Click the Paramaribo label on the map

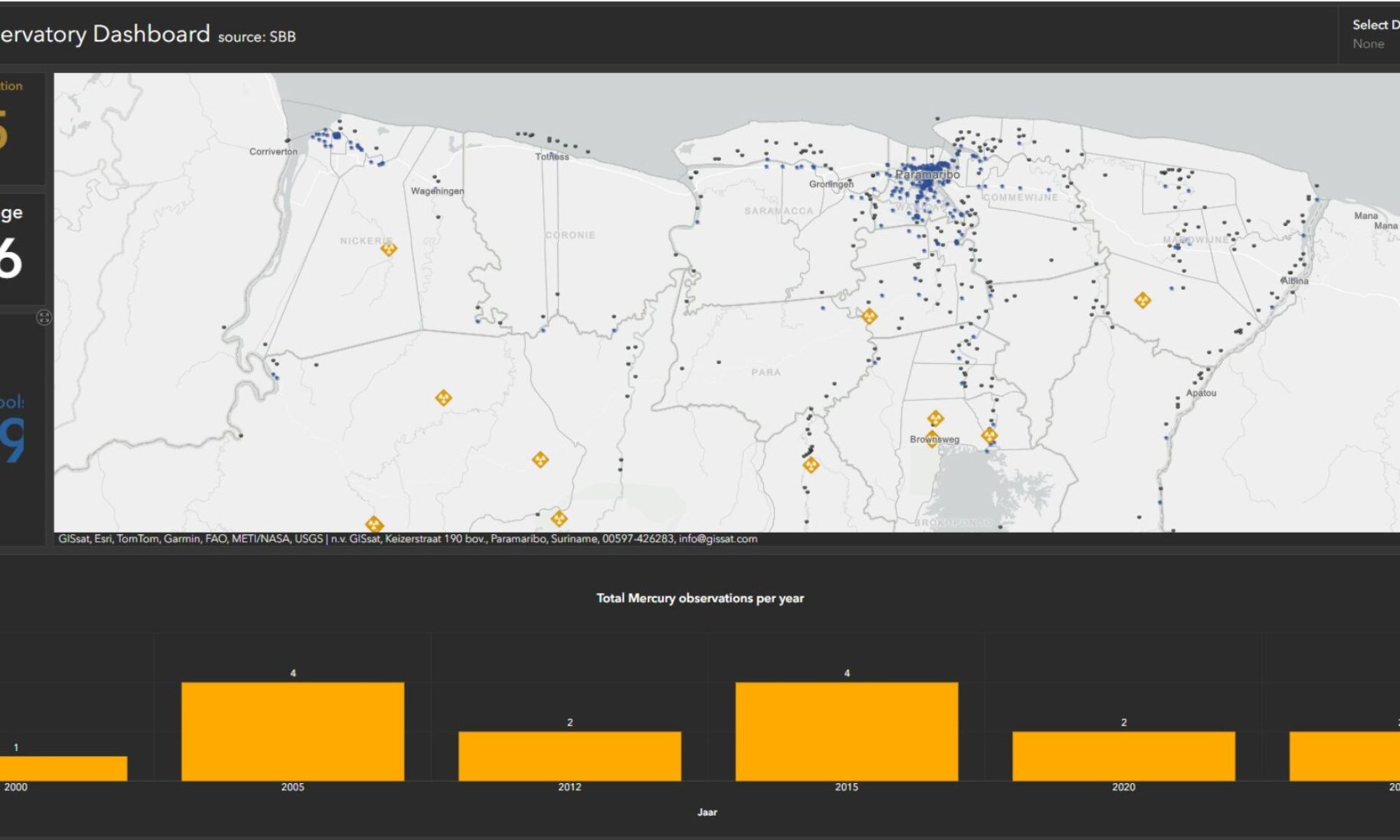click(x=928, y=173)
